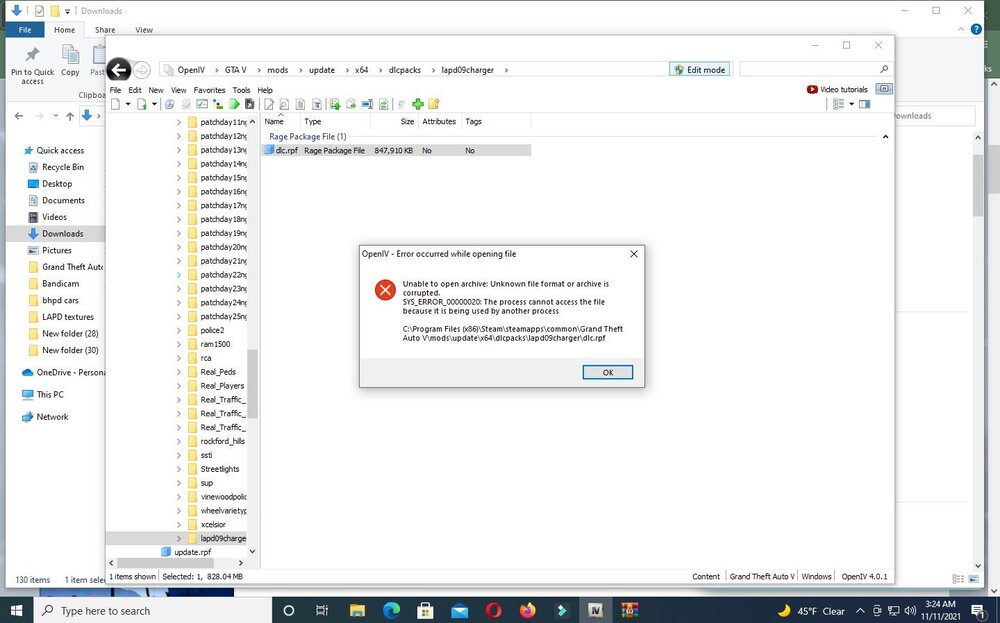
Task: Select LAPD textures in File Explorer sidebar
Action: pyautogui.click(x=68, y=317)
